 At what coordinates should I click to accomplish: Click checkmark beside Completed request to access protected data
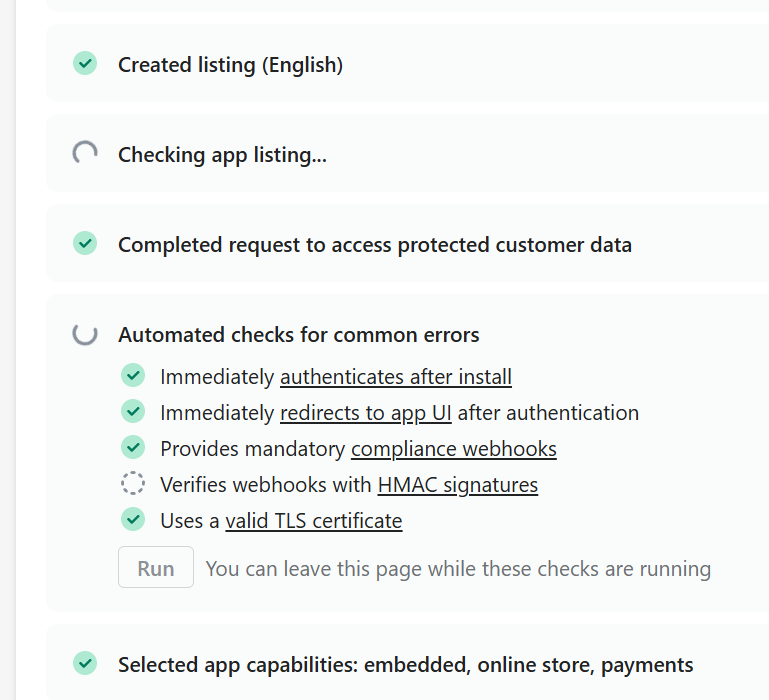[x=85, y=243]
